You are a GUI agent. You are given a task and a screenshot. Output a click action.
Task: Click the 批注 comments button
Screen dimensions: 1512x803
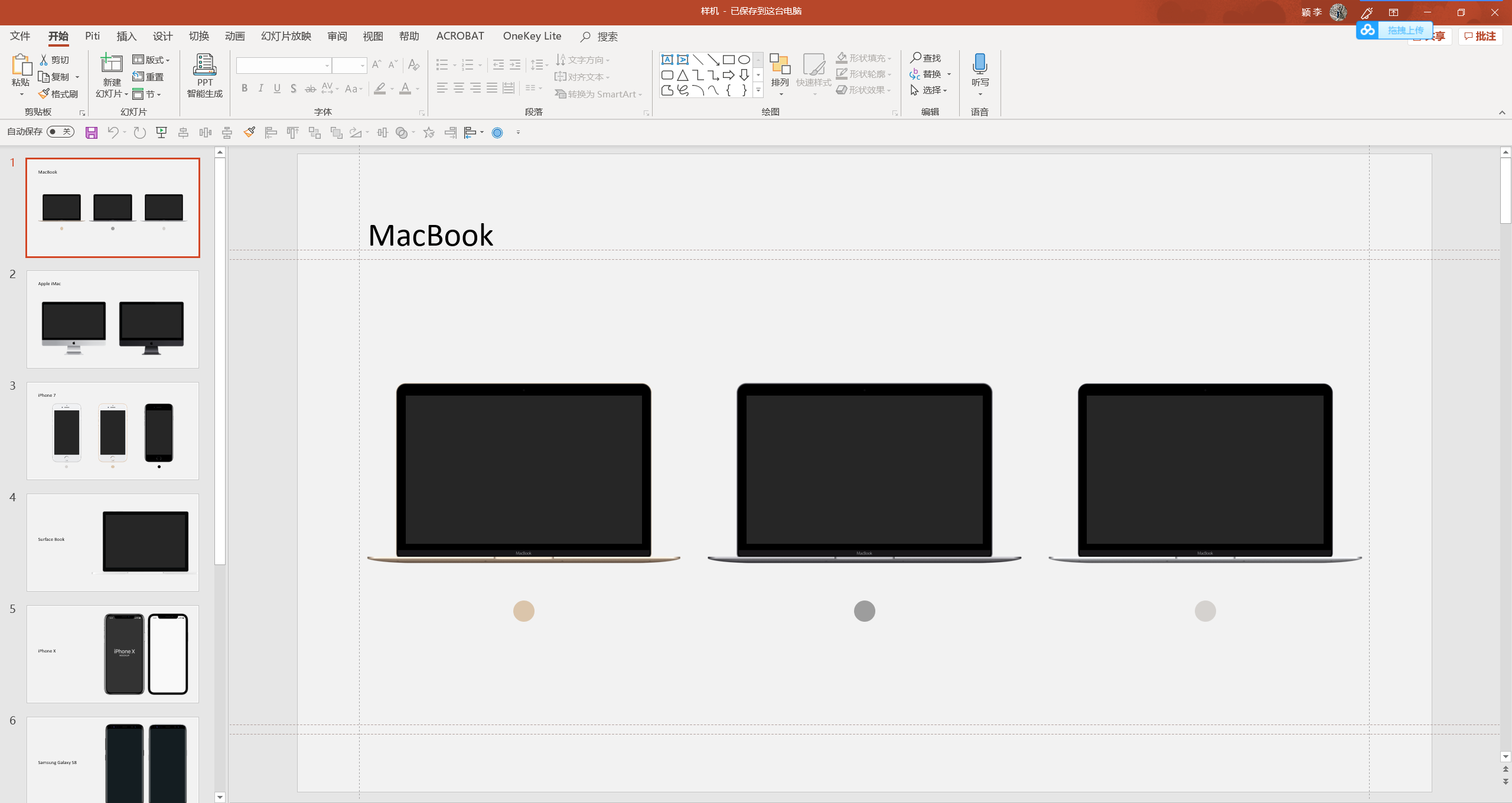[1480, 36]
